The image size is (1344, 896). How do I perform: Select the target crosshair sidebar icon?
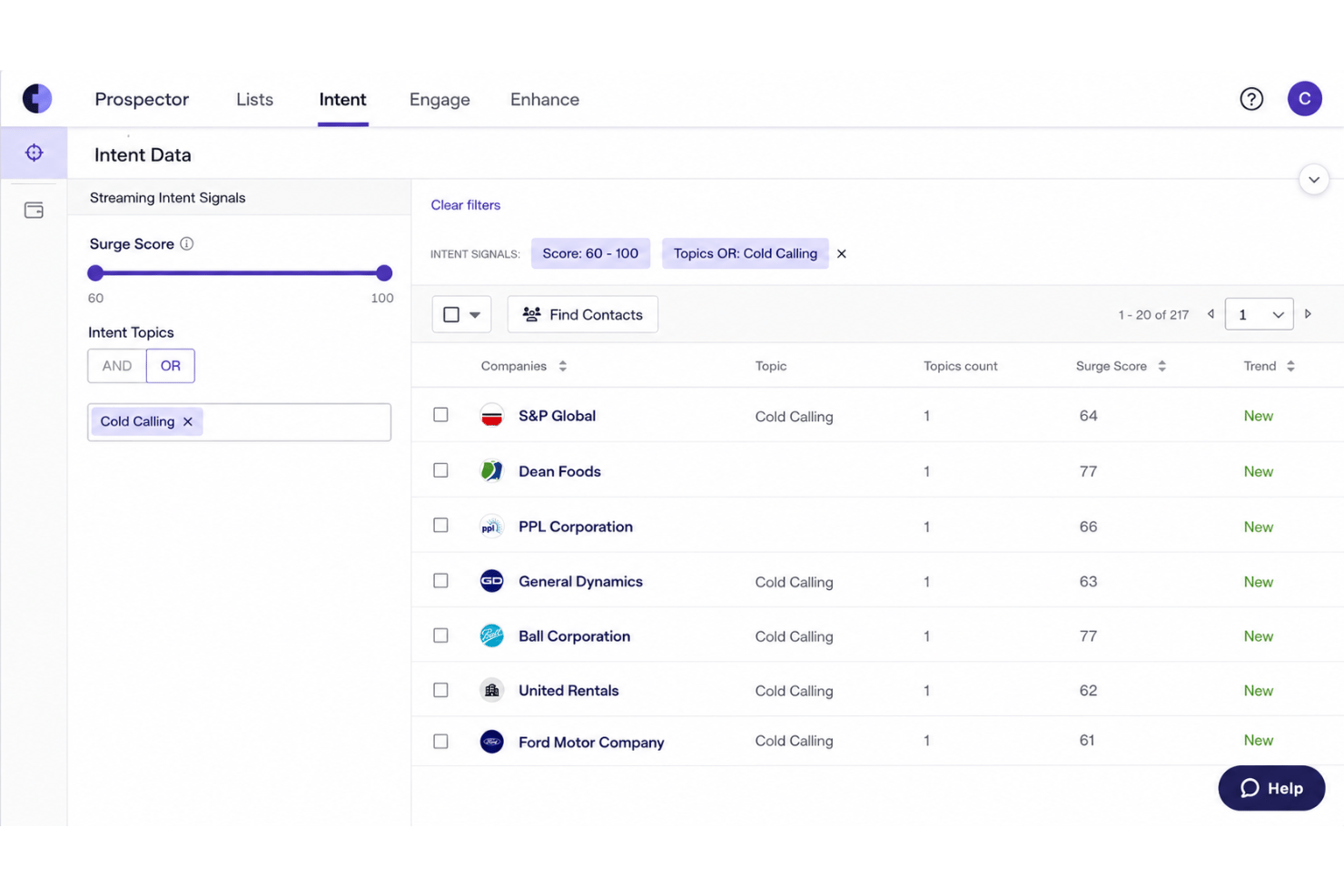point(35,153)
